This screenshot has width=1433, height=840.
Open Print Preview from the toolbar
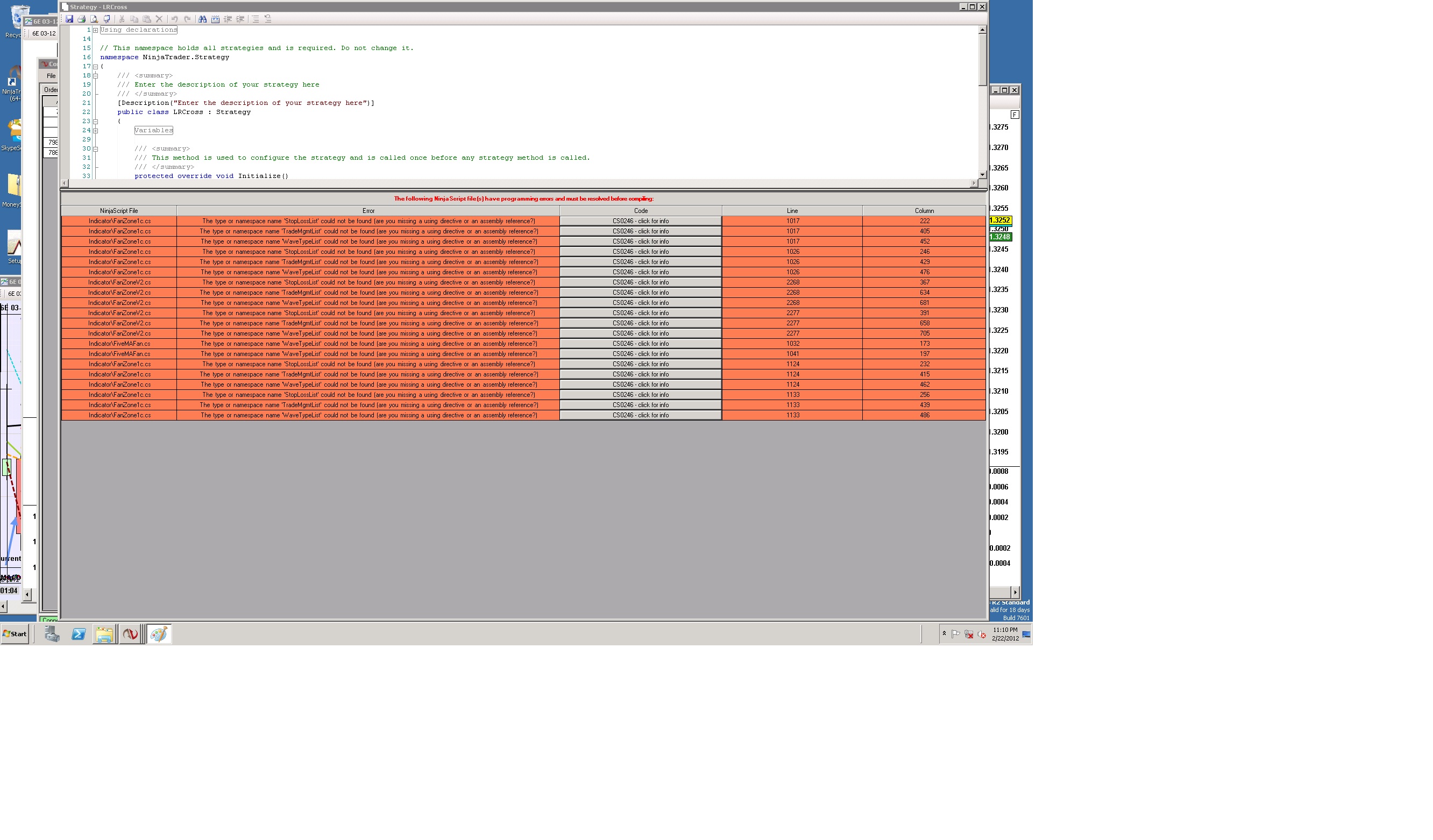(x=94, y=19)
